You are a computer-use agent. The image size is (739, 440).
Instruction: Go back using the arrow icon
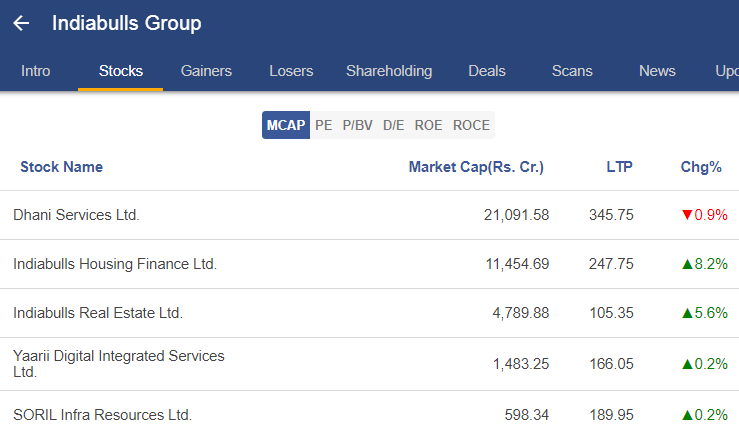click(21, 23)
